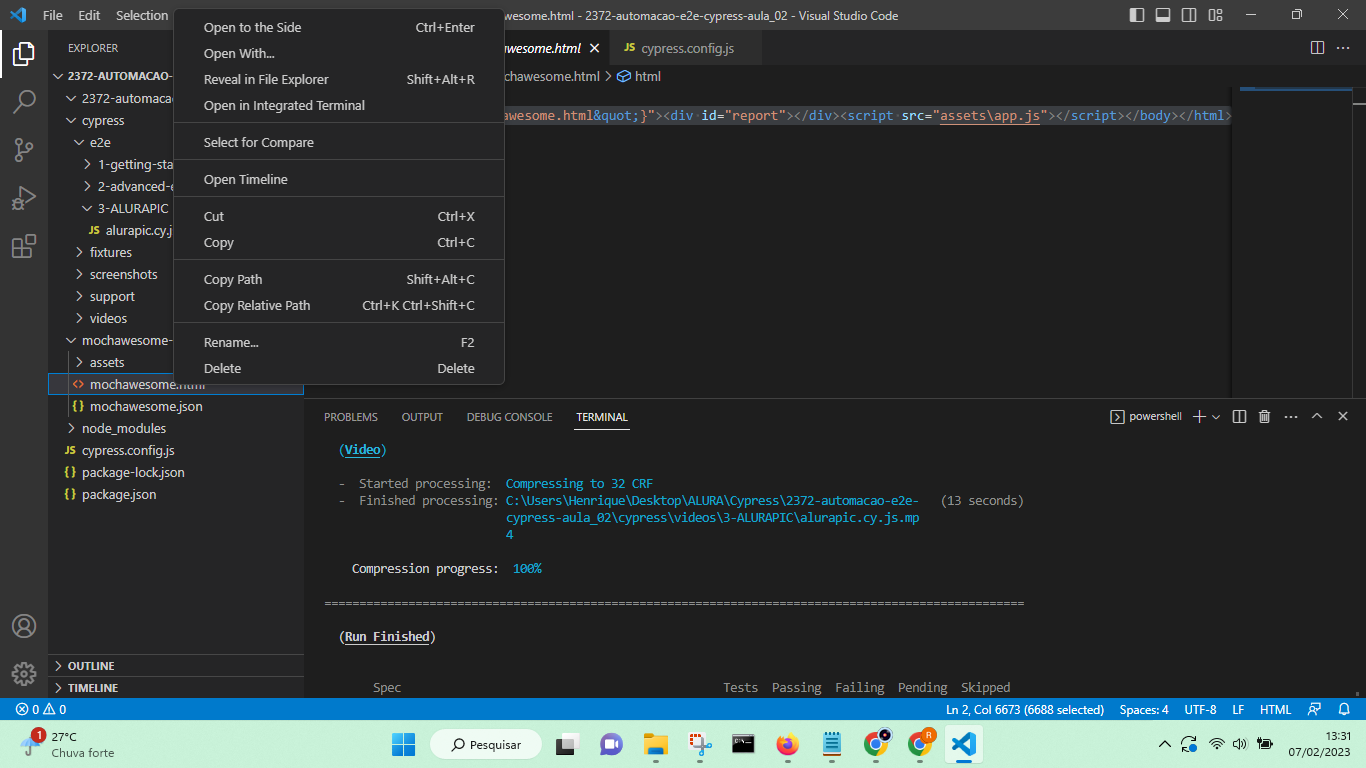Open the Run and Debug icon
Screen dimensions: 1366x768
point(24,198)
